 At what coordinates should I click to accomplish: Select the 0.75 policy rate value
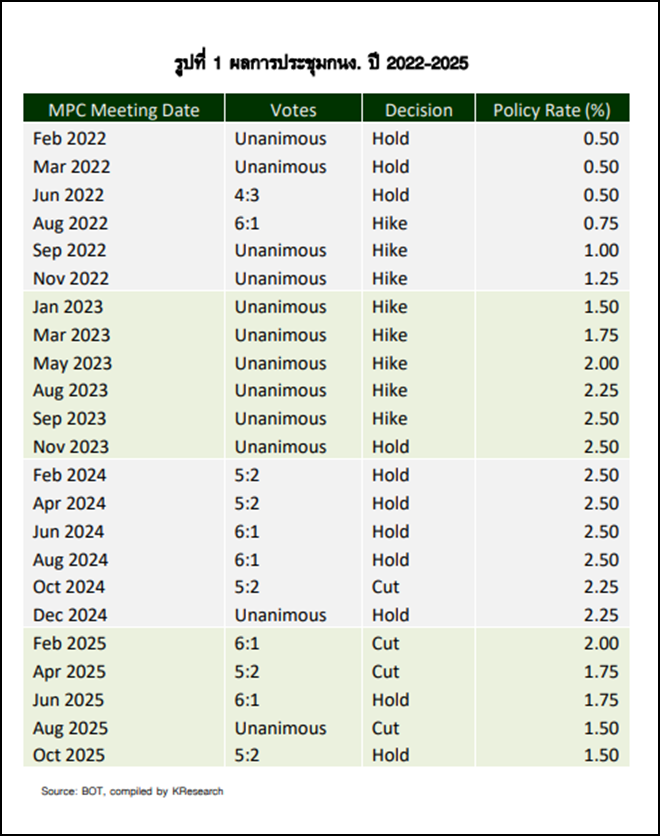tap(601, 223)
